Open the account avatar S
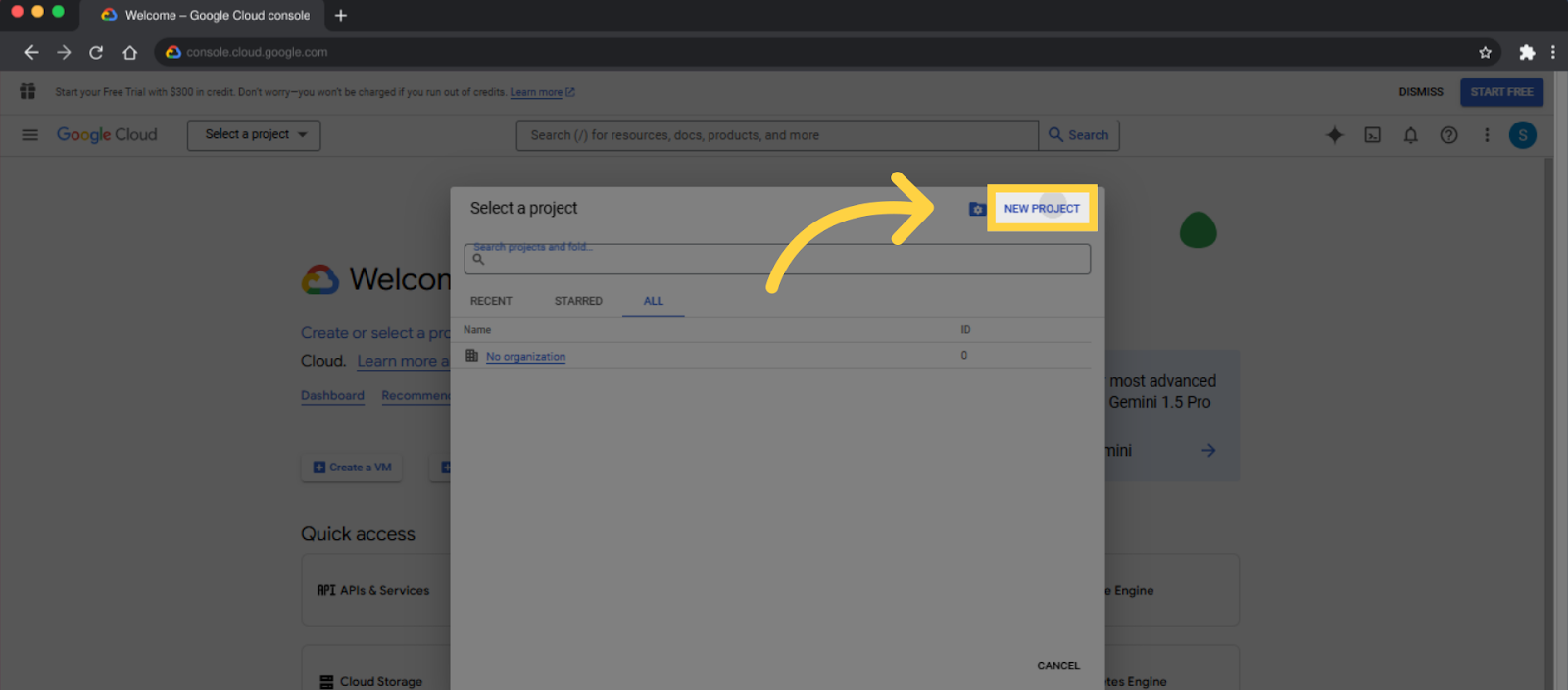Viewport: 1568px width, 690px height. click(x=1523, y=135)
